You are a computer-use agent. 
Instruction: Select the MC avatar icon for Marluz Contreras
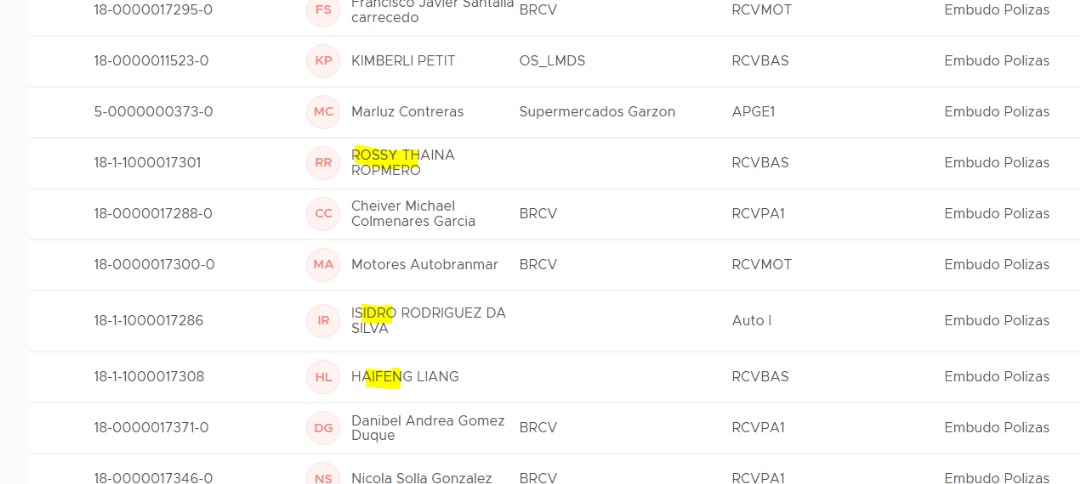323,112
